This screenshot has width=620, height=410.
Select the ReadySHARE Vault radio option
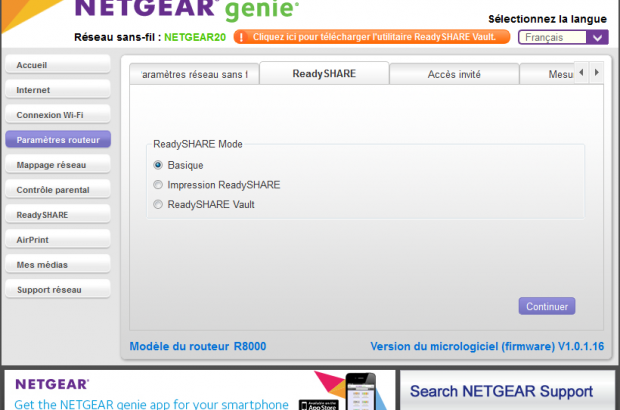click(x=158, y=205)
